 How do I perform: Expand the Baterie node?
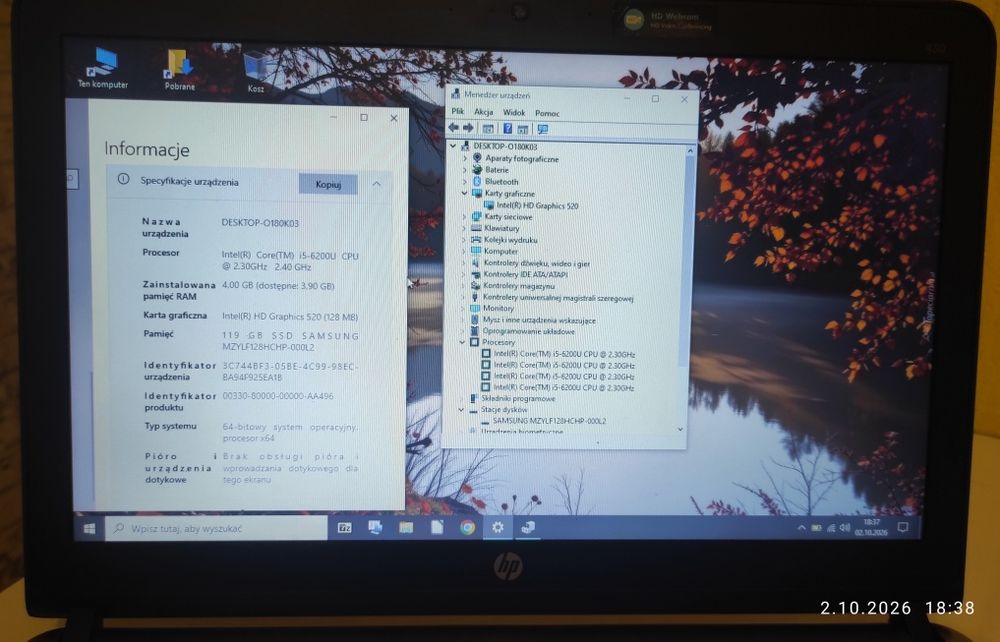point(465,170)
